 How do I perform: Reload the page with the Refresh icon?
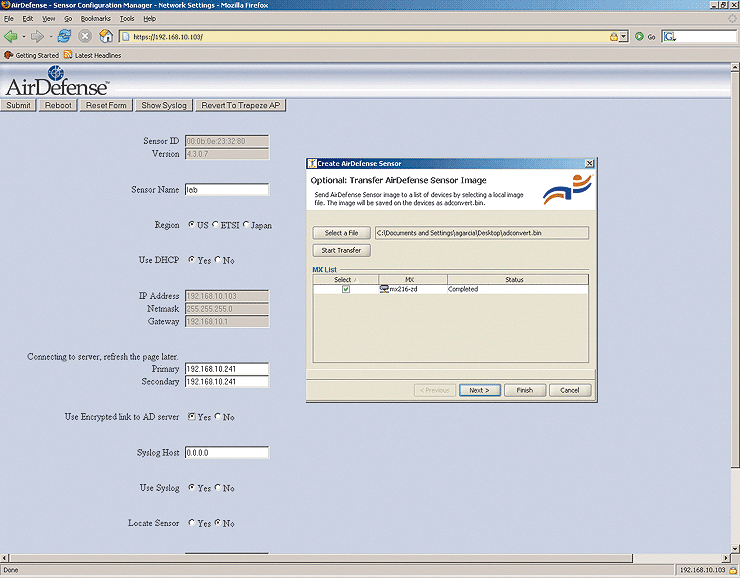point(64,36)
